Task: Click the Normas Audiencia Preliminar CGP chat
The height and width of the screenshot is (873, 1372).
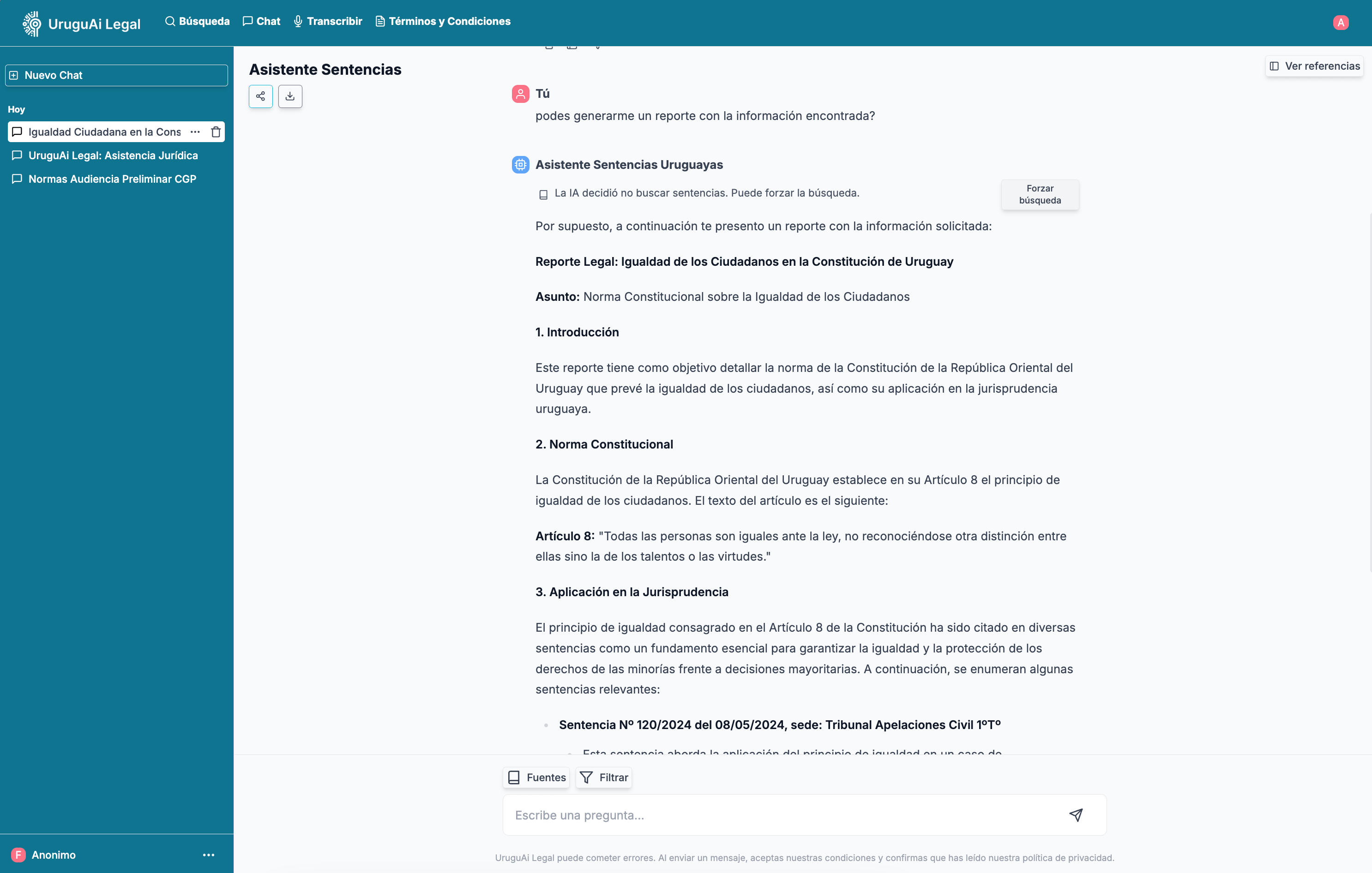Action: click(x=112, y=178)
